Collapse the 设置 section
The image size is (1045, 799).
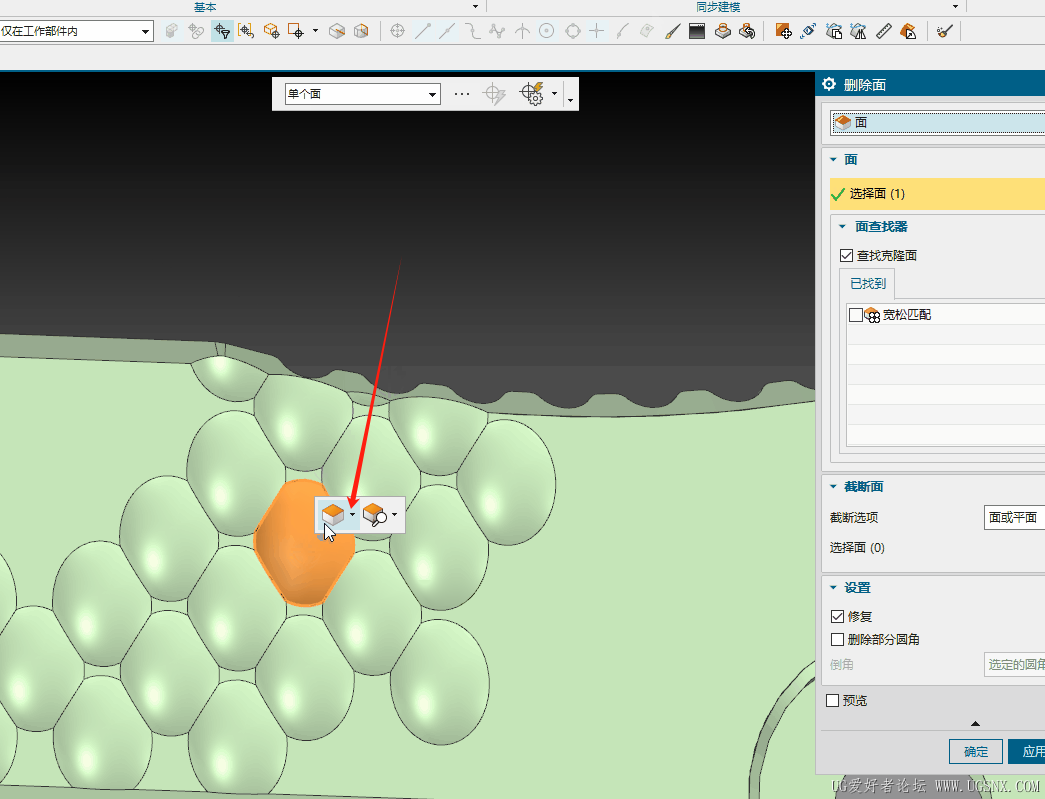tap(833, 588)
